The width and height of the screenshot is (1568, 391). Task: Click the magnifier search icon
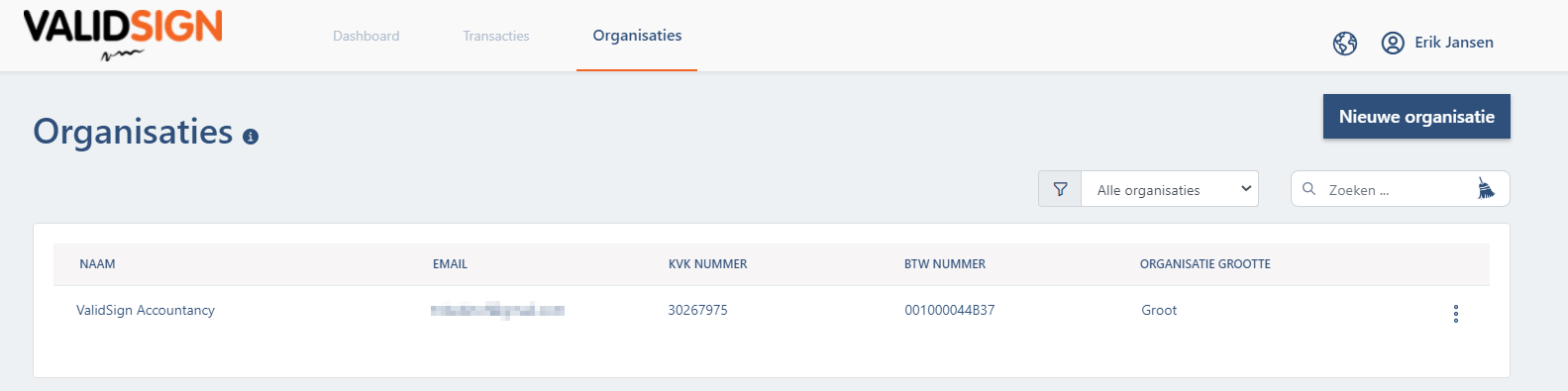(x=1308, y=189)
